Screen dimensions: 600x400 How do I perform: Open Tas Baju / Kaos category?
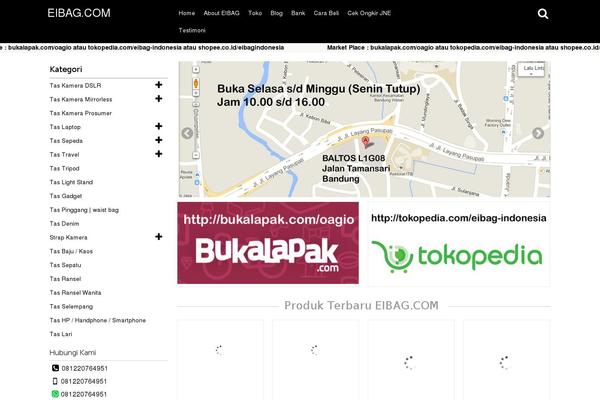pos(71,251)
